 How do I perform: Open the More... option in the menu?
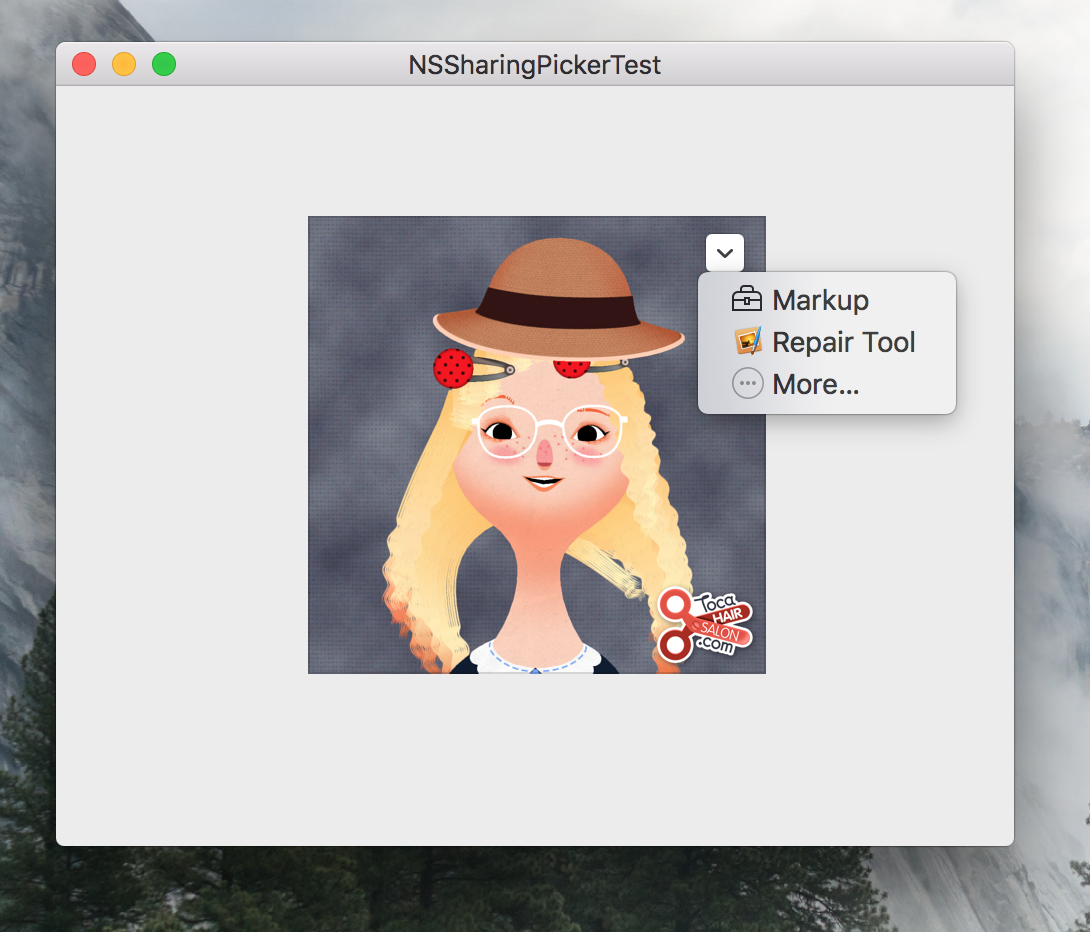[827, 384]
